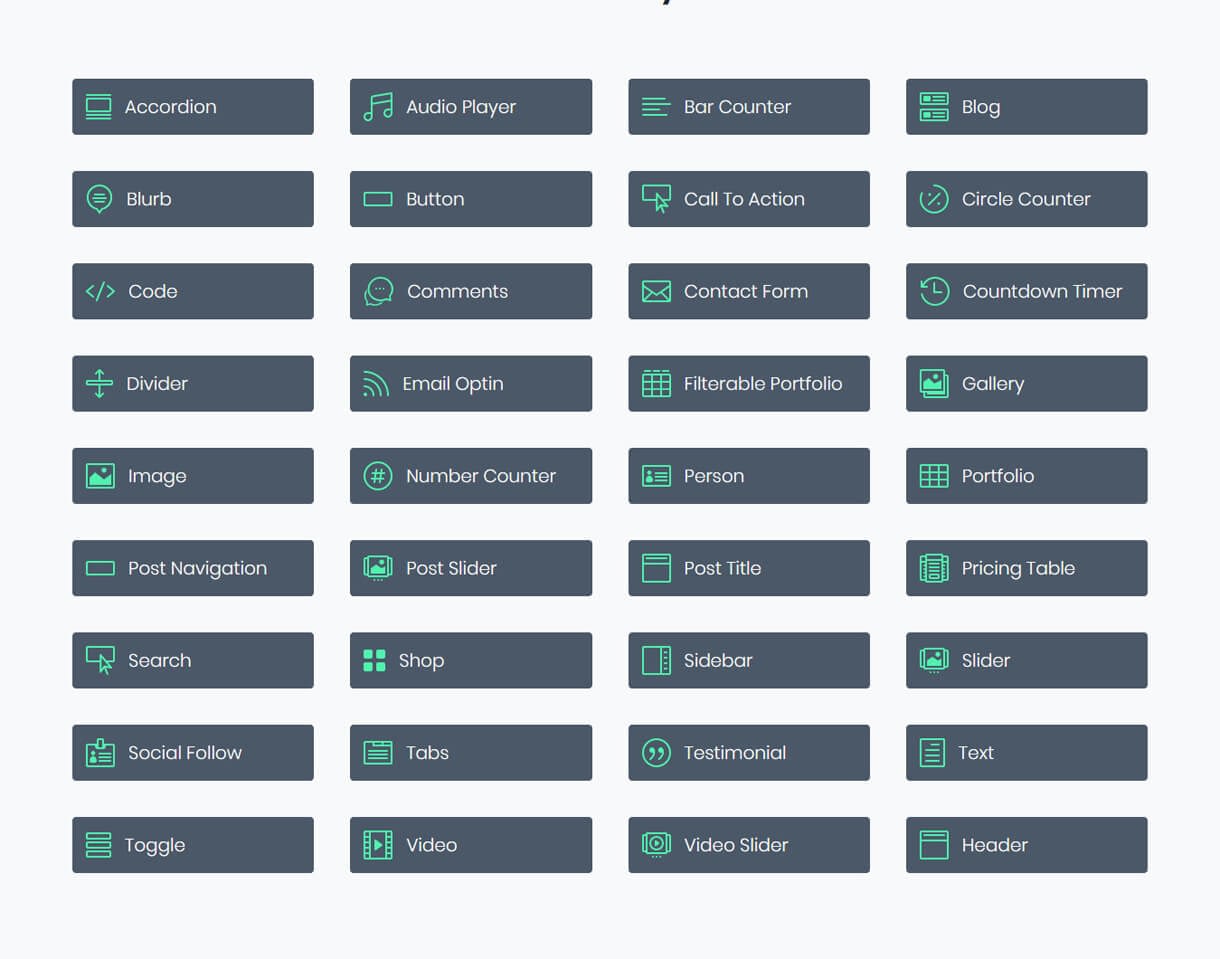Select the Search module
This screenshot has width=1220, height=959.
(x=193, y=660)
